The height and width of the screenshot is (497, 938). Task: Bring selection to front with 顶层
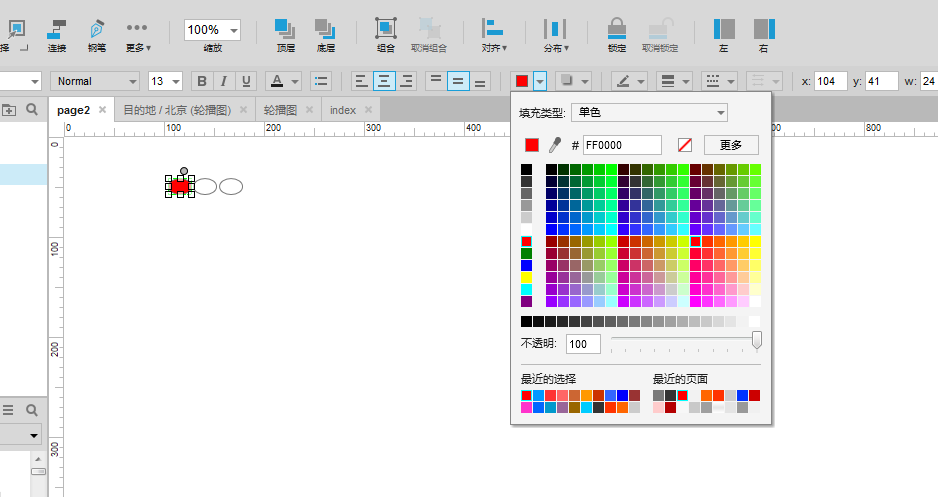pyautogui.click(x=285, y=36)
